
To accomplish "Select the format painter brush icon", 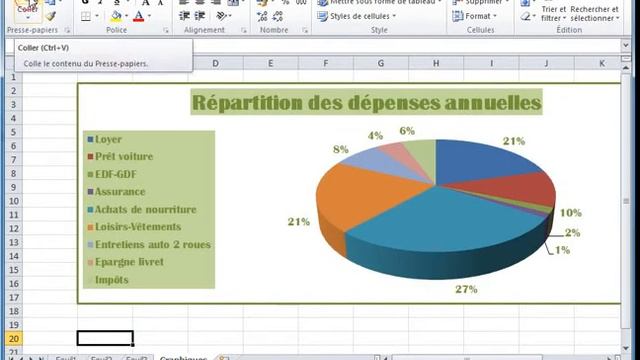I will tap(50, 16).
